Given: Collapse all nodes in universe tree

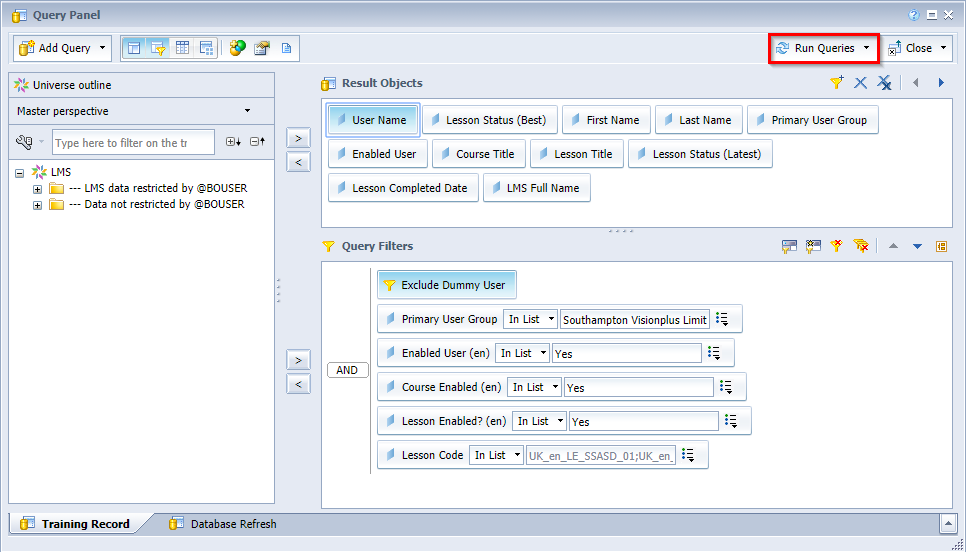Looking at the screenshot, I should pyautogui.click(x=257, y=142).
